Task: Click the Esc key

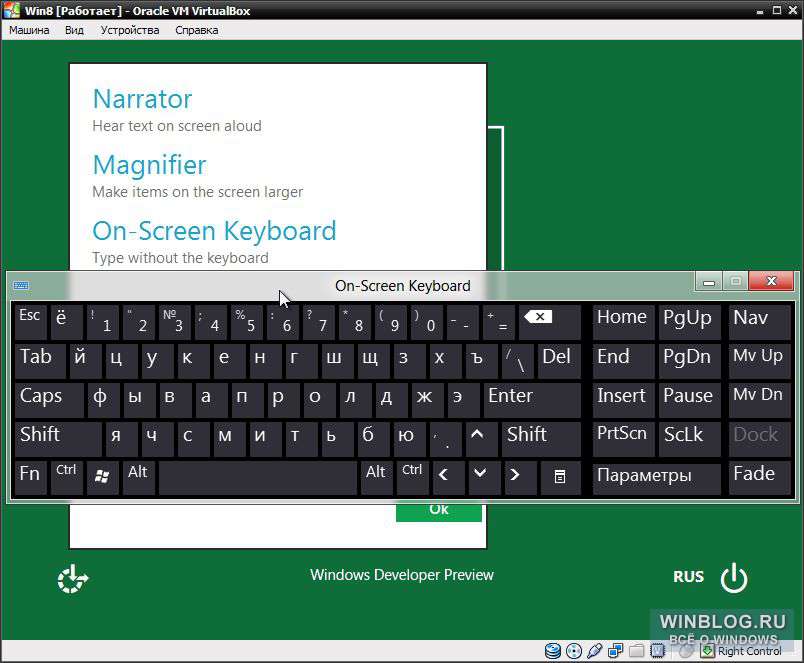Action: point(31,322)
